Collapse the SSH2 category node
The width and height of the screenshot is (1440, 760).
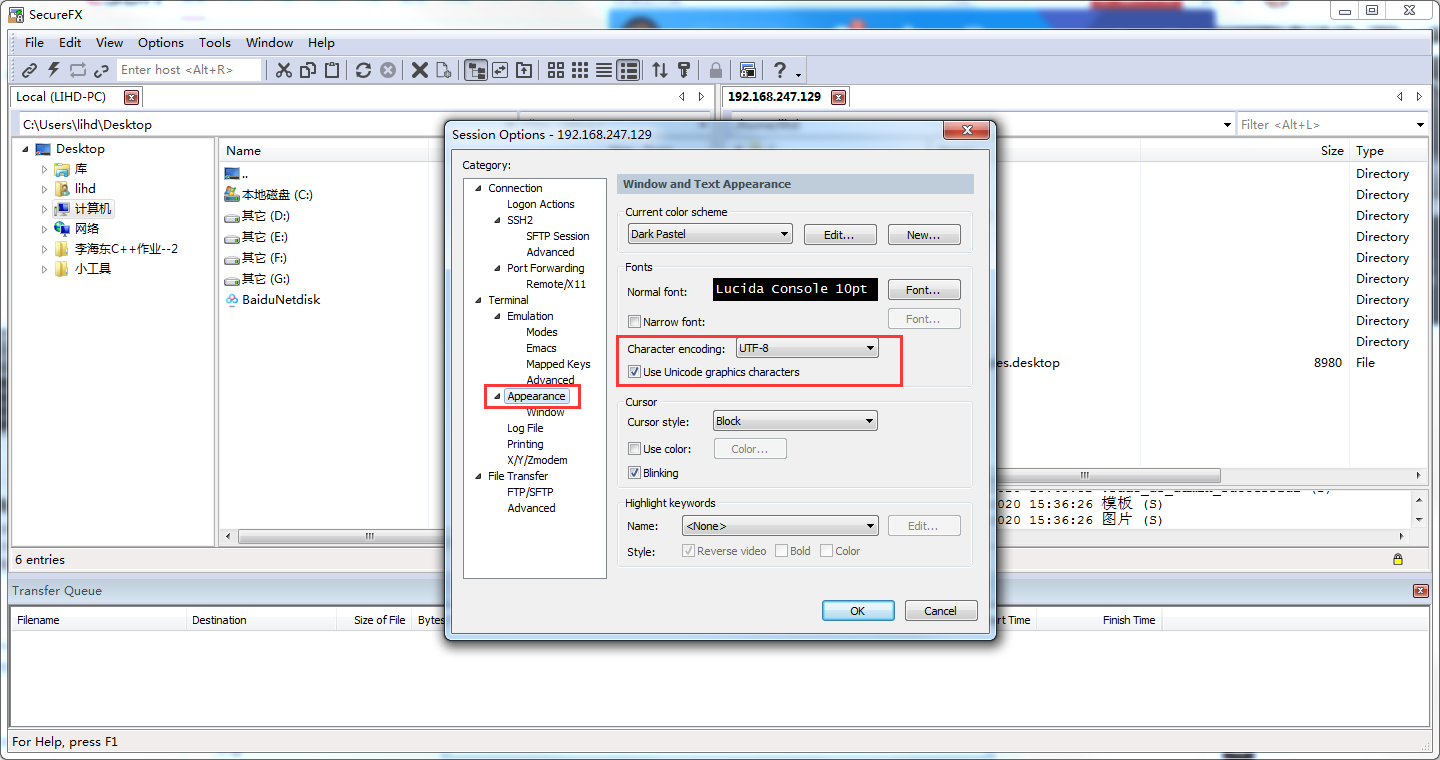[497, 220]
